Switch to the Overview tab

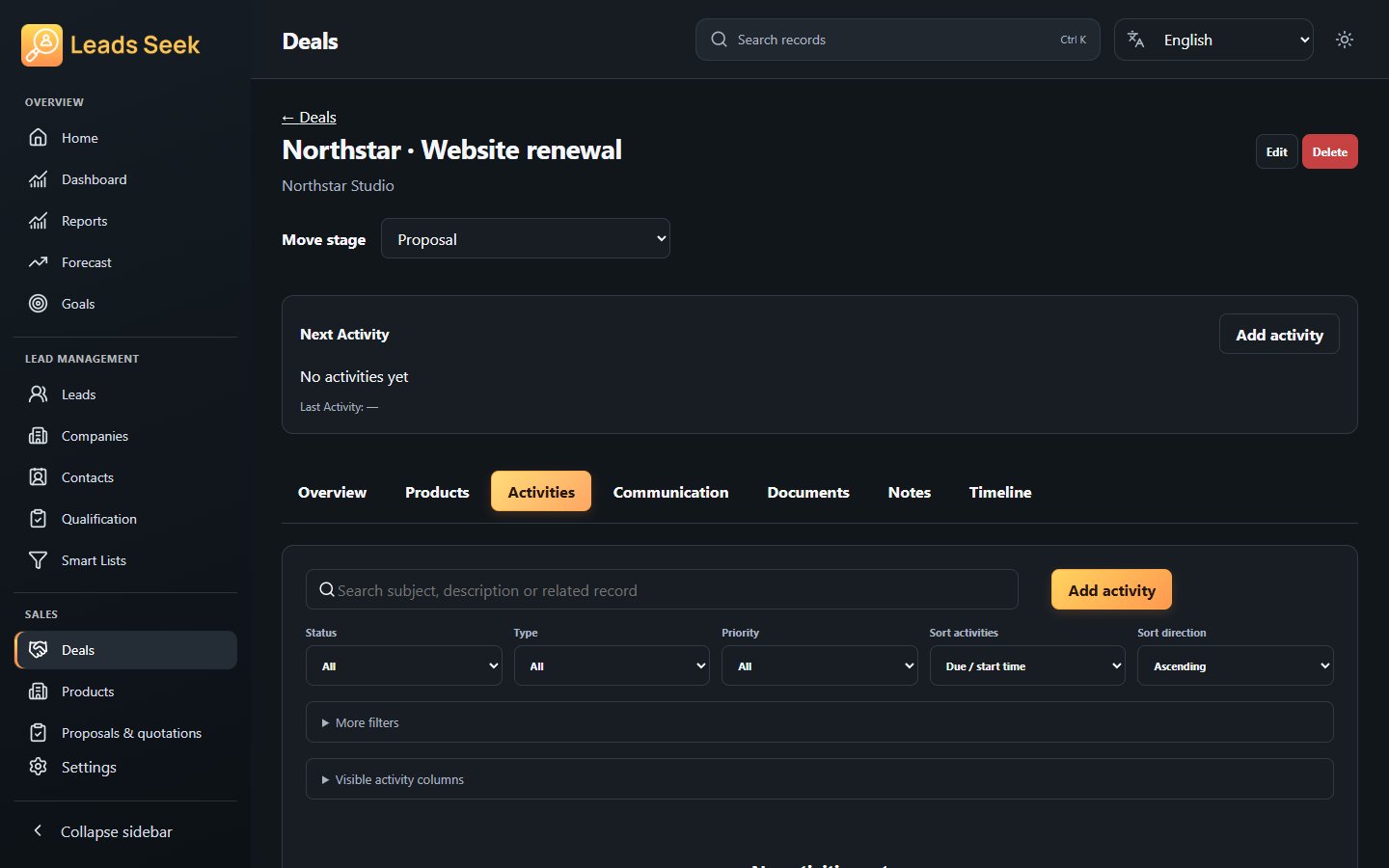[x=332, y=492]
